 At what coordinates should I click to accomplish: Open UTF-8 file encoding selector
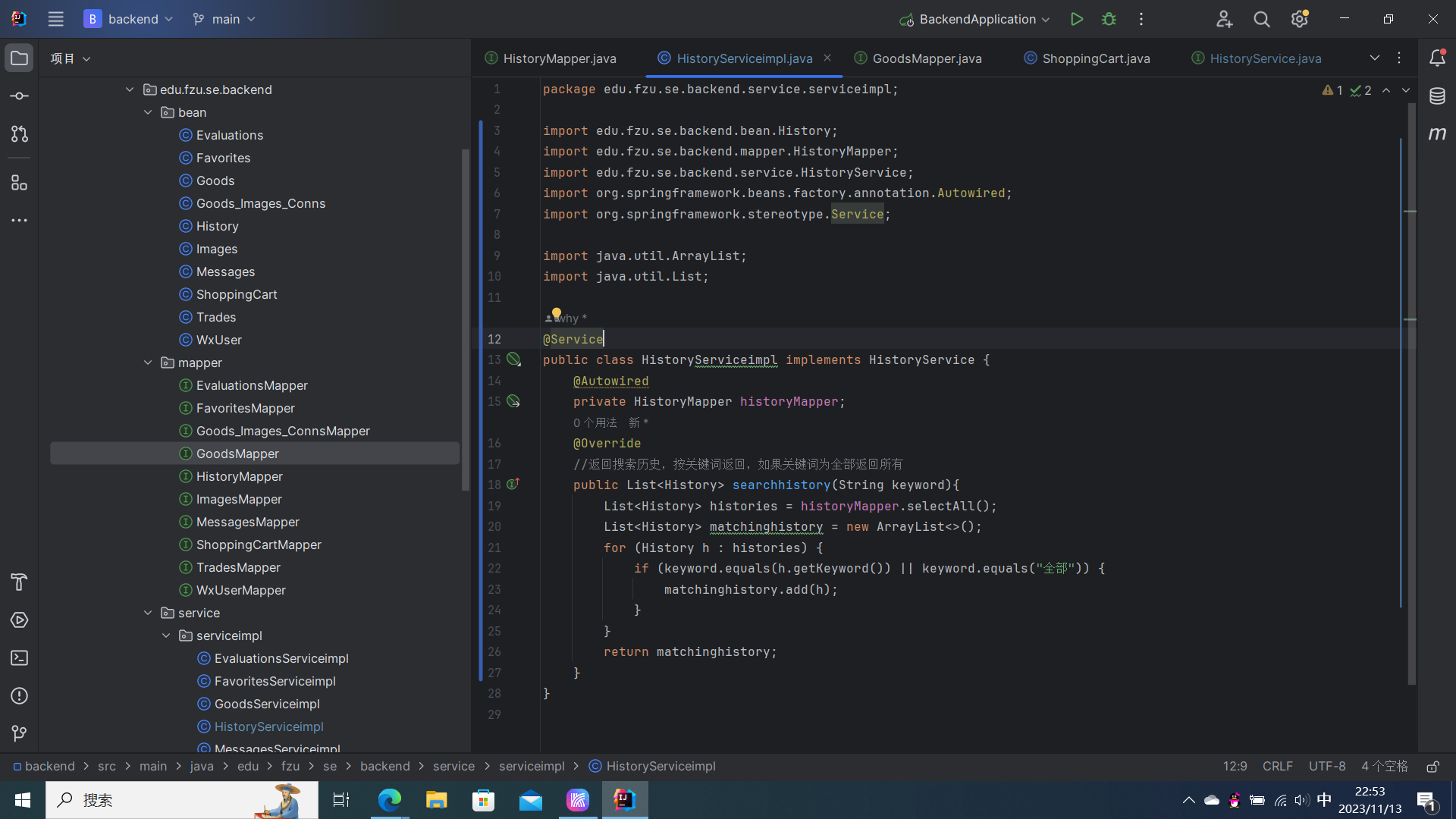1327,767
